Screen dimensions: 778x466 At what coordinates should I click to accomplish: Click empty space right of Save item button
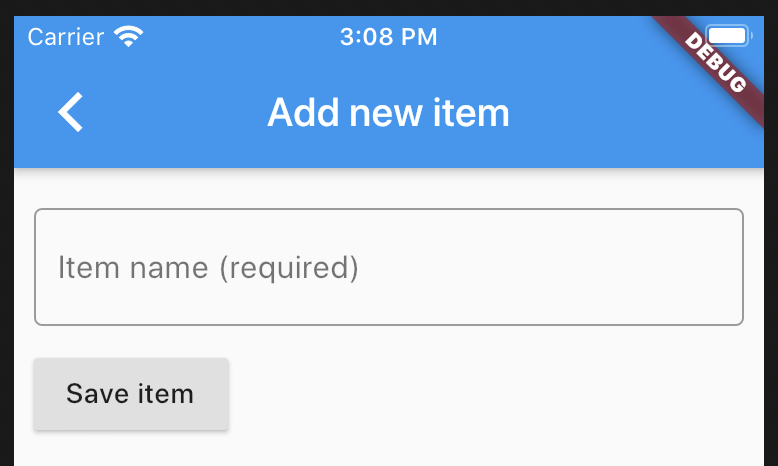tap(480, 394)
